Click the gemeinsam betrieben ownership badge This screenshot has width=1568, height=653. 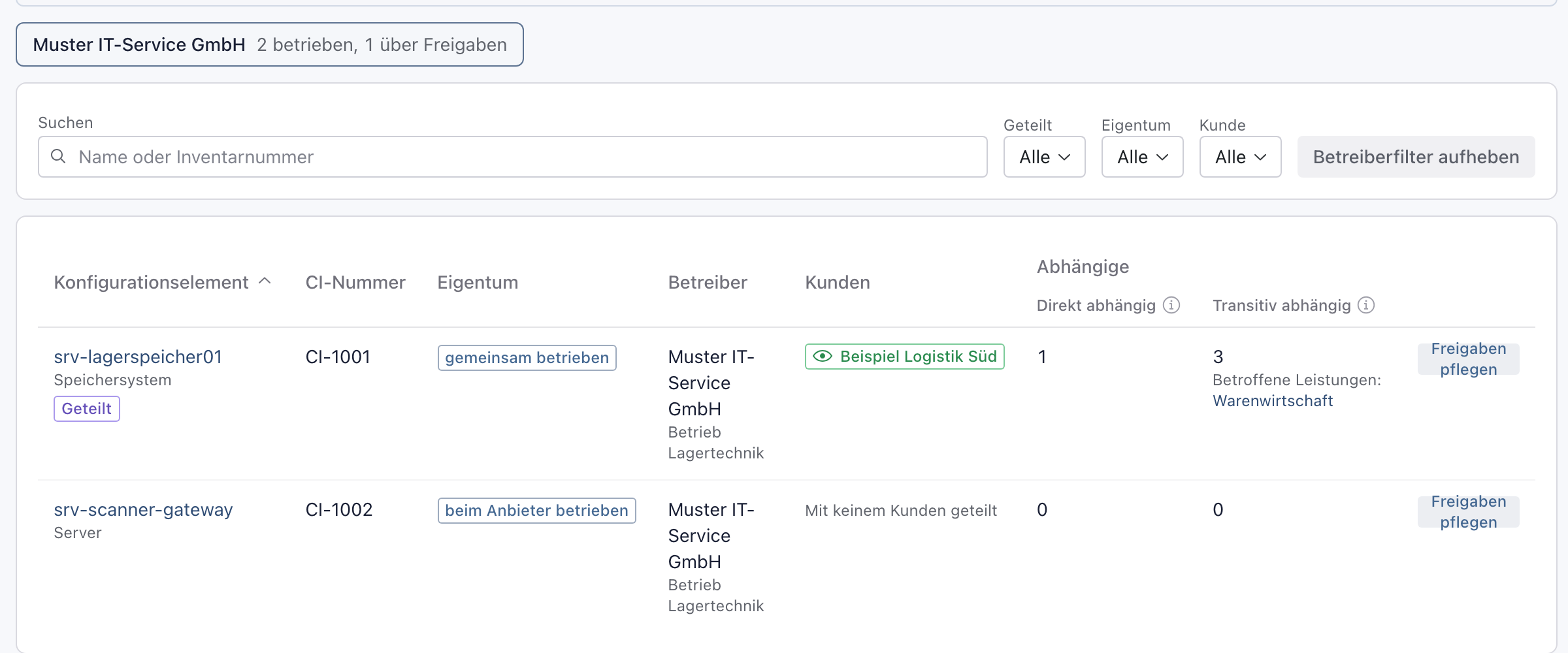click(x=527, y=358)
